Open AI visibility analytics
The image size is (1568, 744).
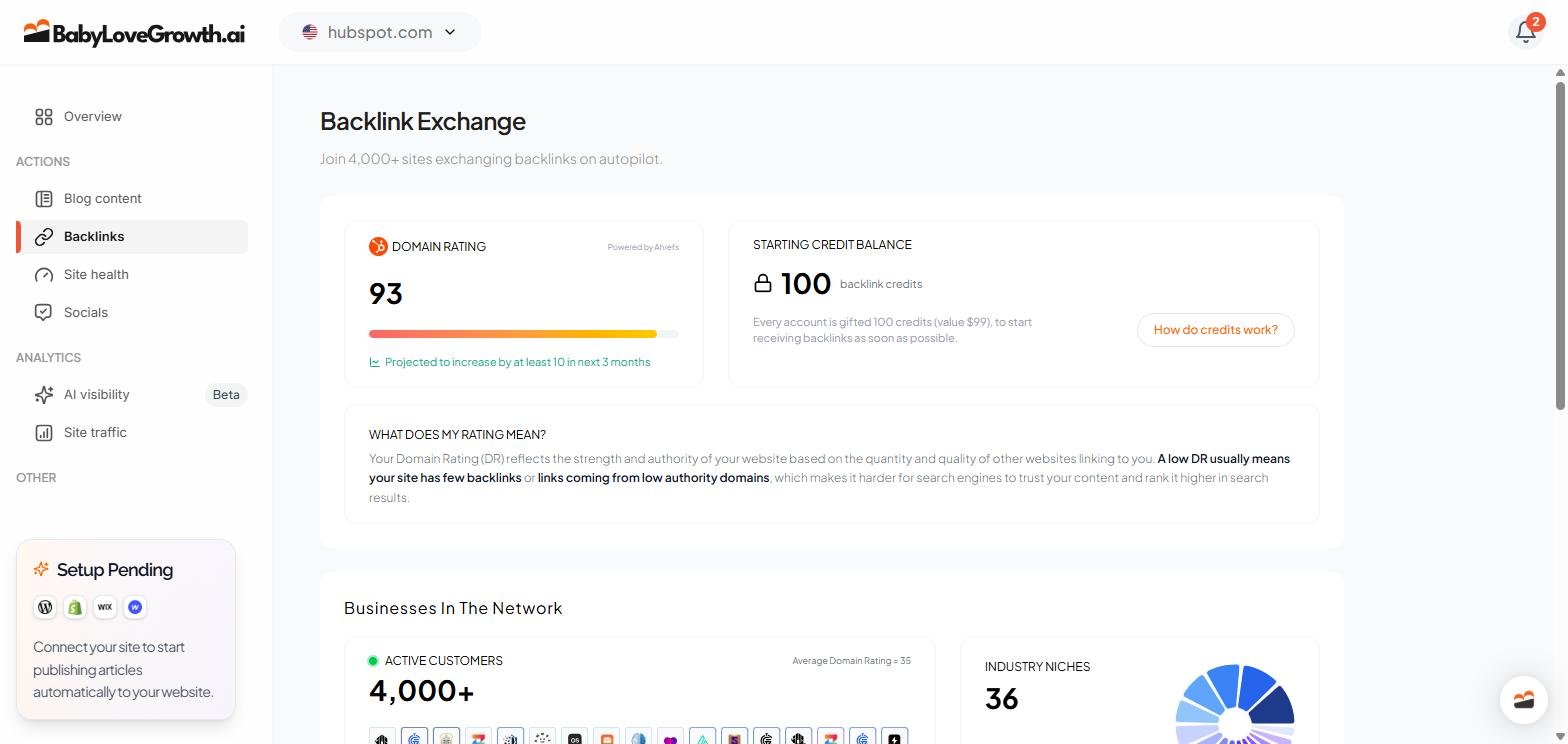(x=132, y=395)
